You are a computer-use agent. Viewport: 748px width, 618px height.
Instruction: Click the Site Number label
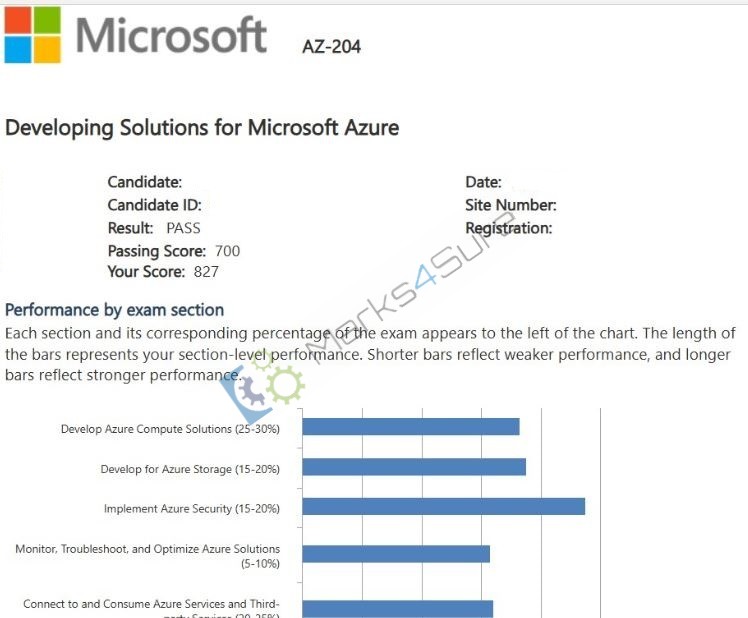click(511, 205)
